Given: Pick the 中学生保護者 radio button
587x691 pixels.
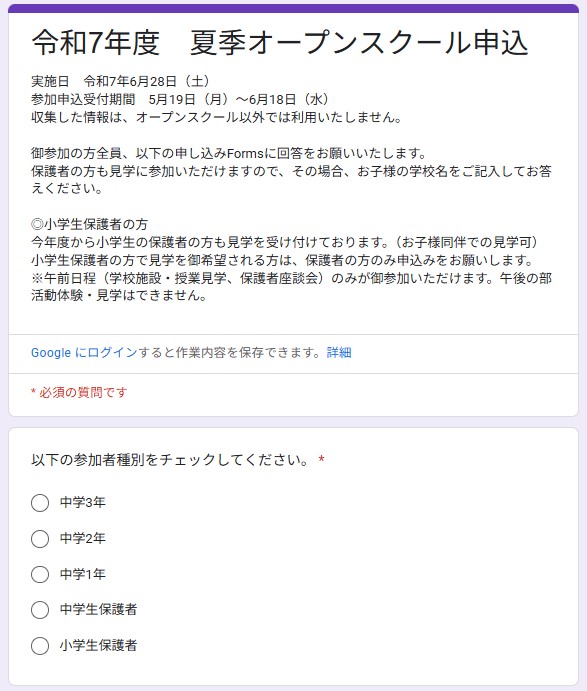Looking at the screenshot, I should coord(40,610).
